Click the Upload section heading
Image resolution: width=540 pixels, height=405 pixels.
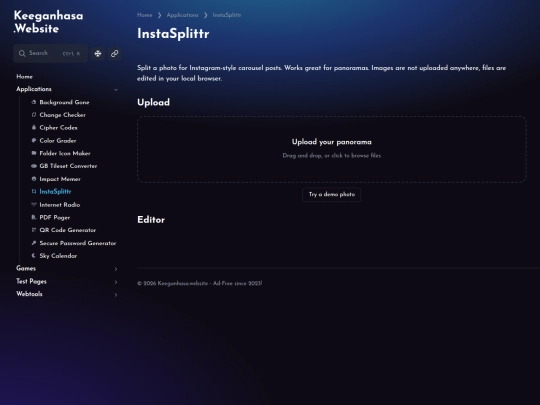(153, 102)
